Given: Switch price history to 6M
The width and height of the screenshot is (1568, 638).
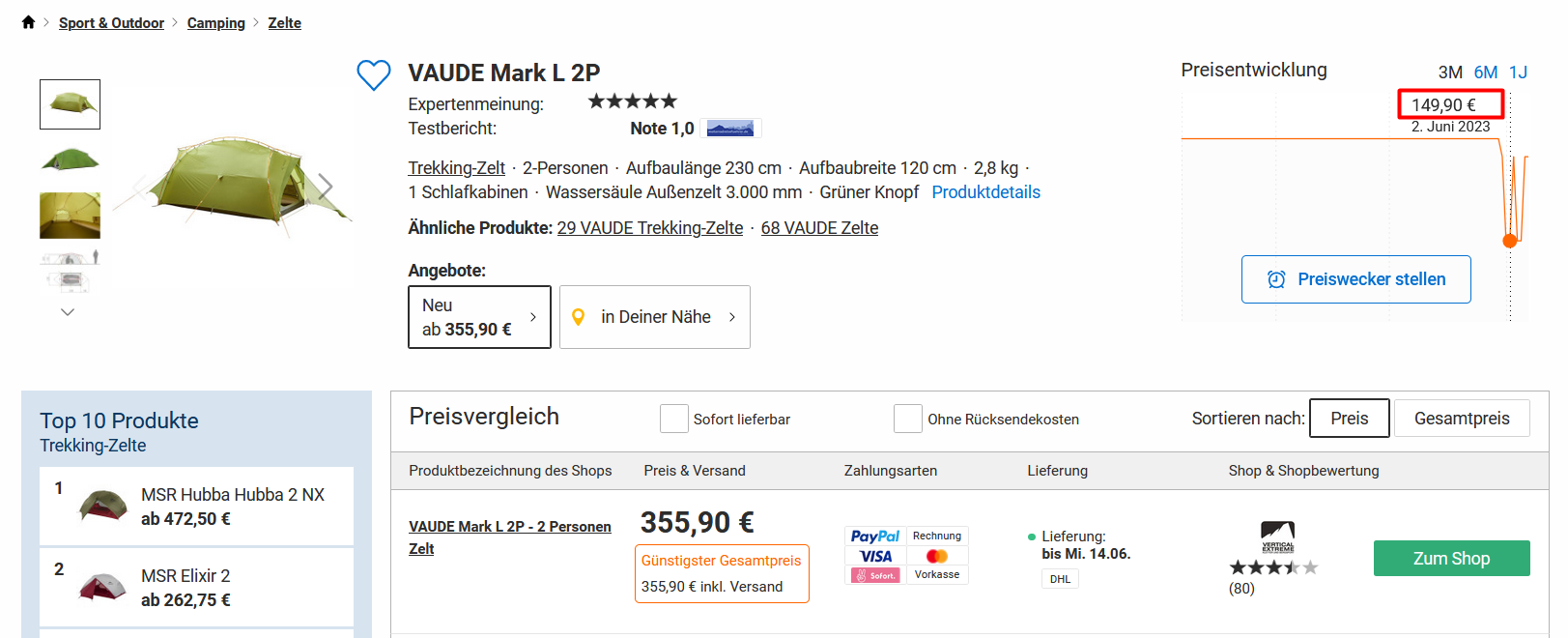Looking at the screenshot, I should point(1485,72).
